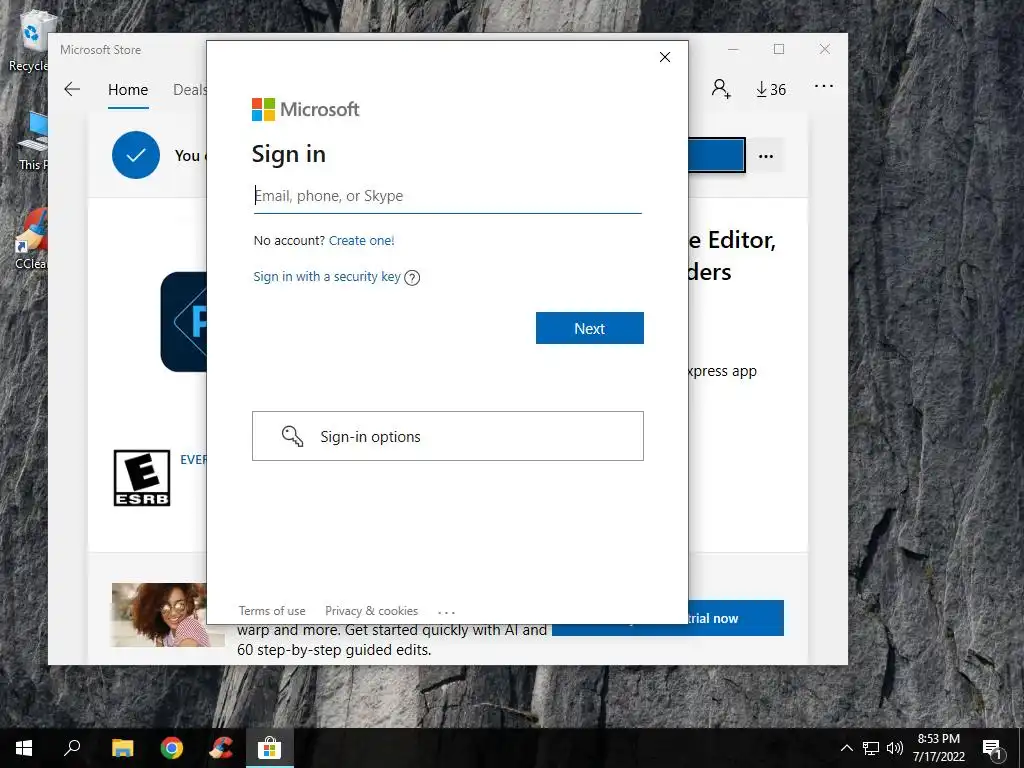Maximize the Microsoft Store window

pos(779,50)
